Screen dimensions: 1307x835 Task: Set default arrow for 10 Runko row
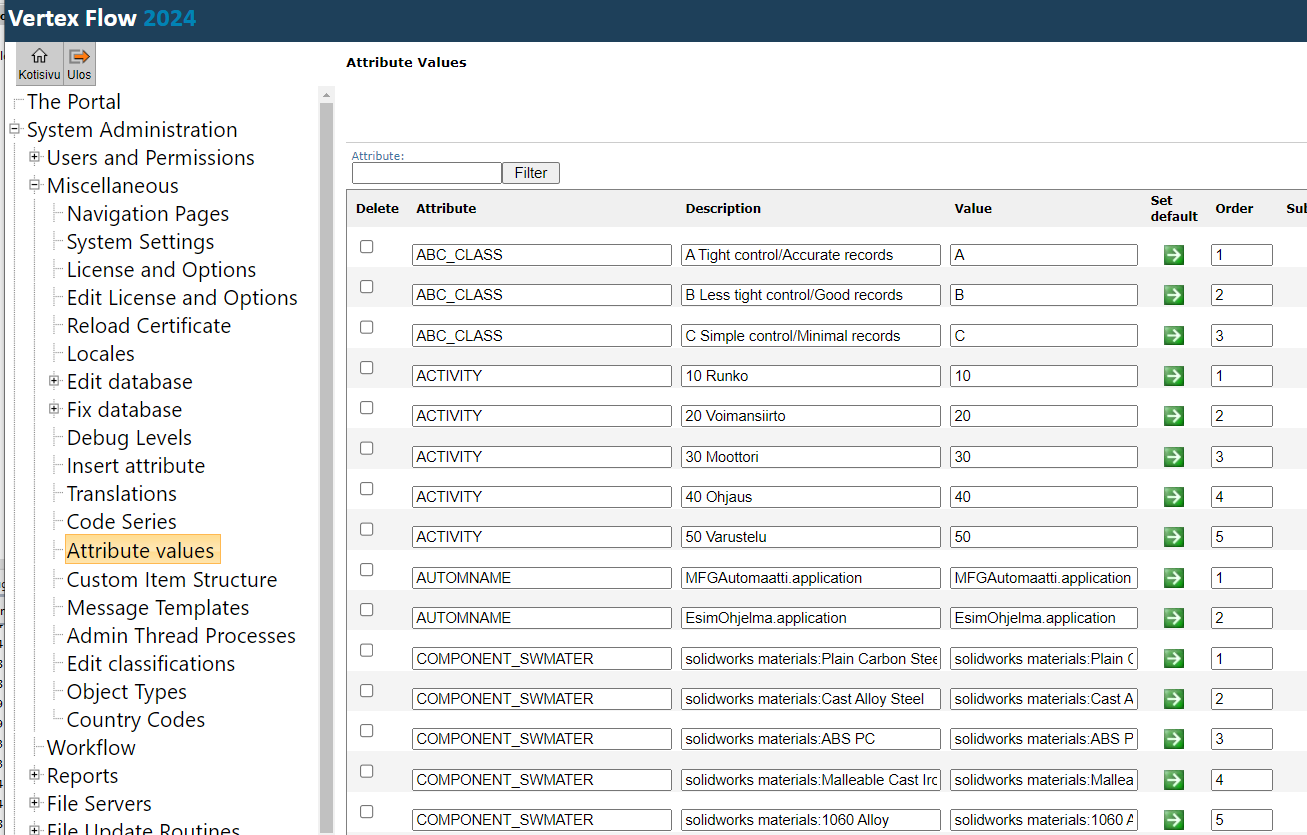click(1174, 376)
